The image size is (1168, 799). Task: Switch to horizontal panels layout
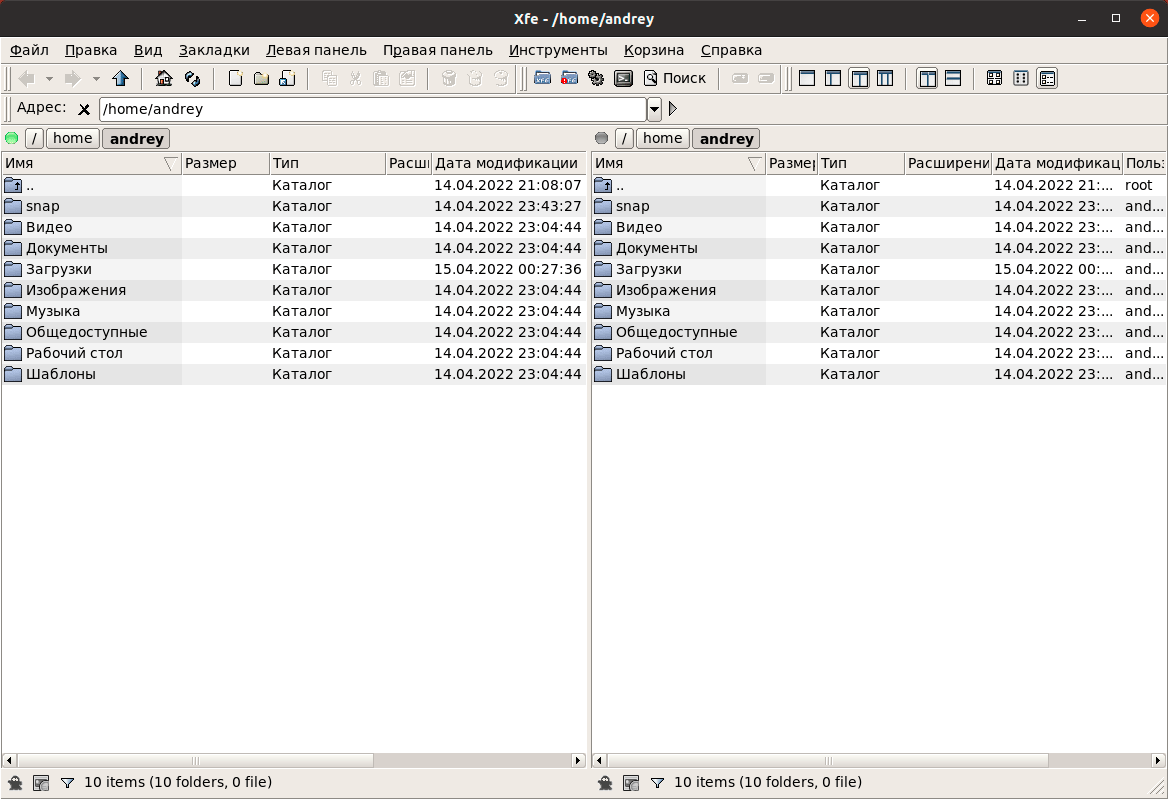953,78
